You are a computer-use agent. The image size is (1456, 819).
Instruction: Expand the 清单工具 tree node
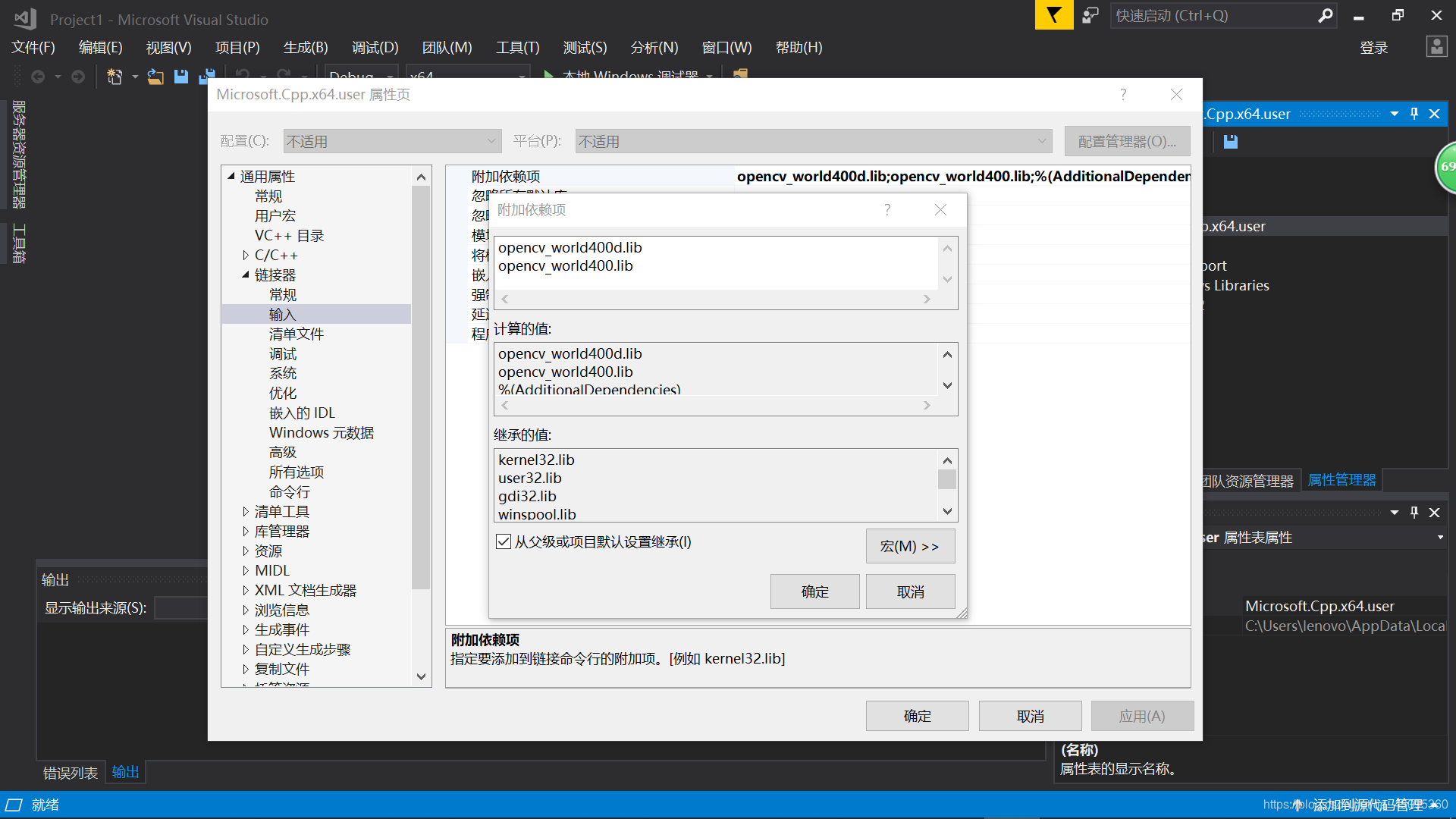246,511
